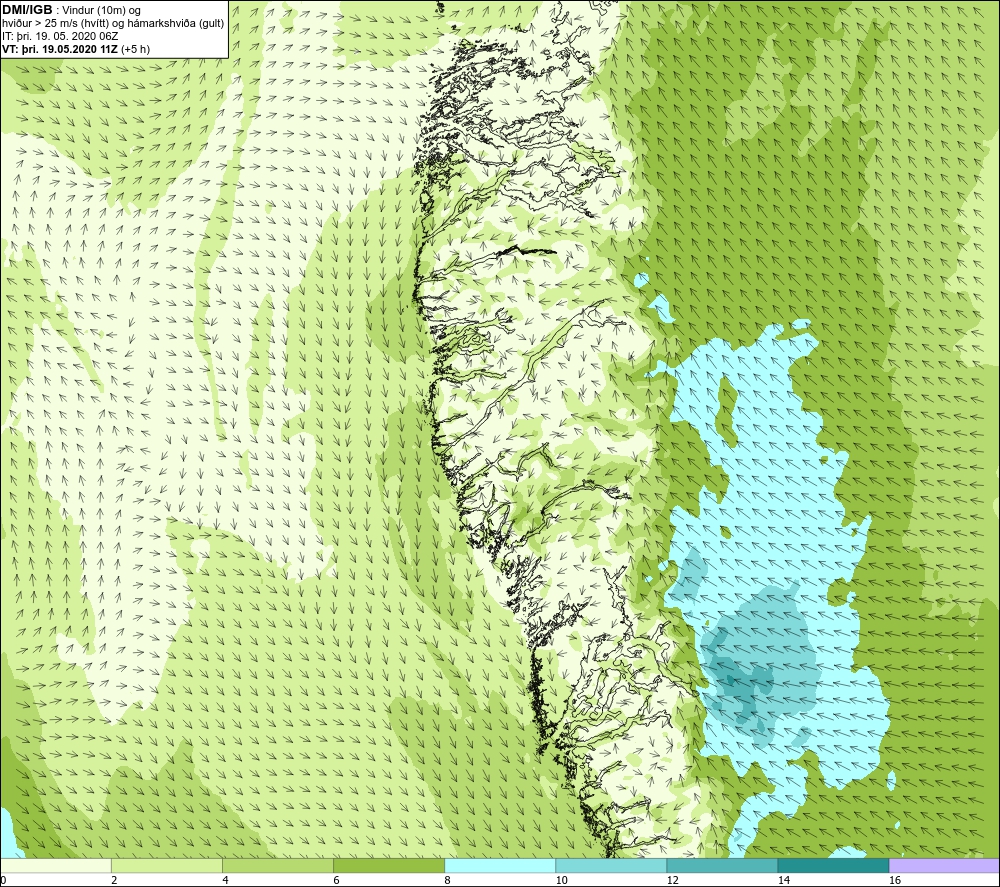
Task: Click the 14–16 m/s dark teal legend swatch
Action: (833, 865)
